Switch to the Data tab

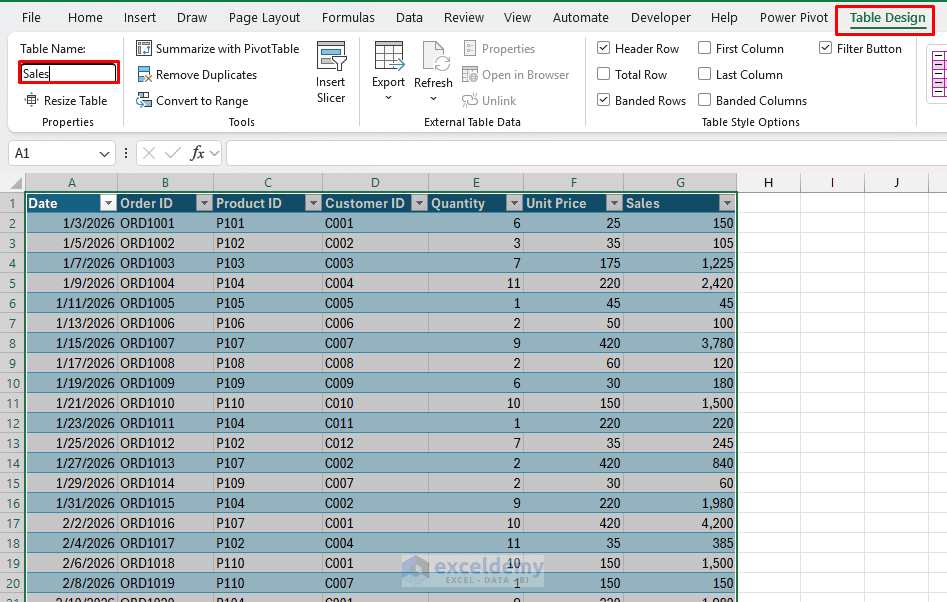[x=409, y=18]
